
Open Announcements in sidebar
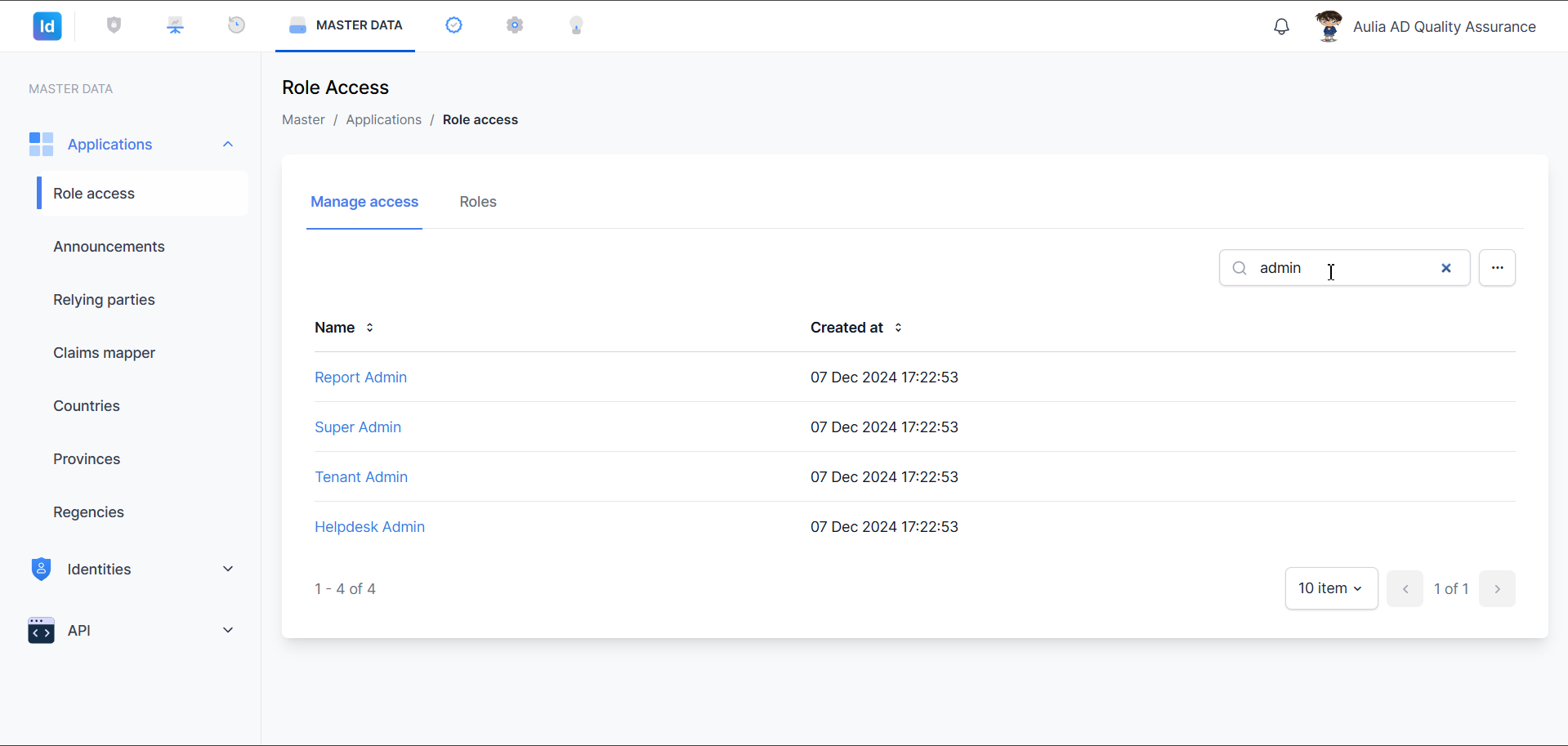point(109,247)
